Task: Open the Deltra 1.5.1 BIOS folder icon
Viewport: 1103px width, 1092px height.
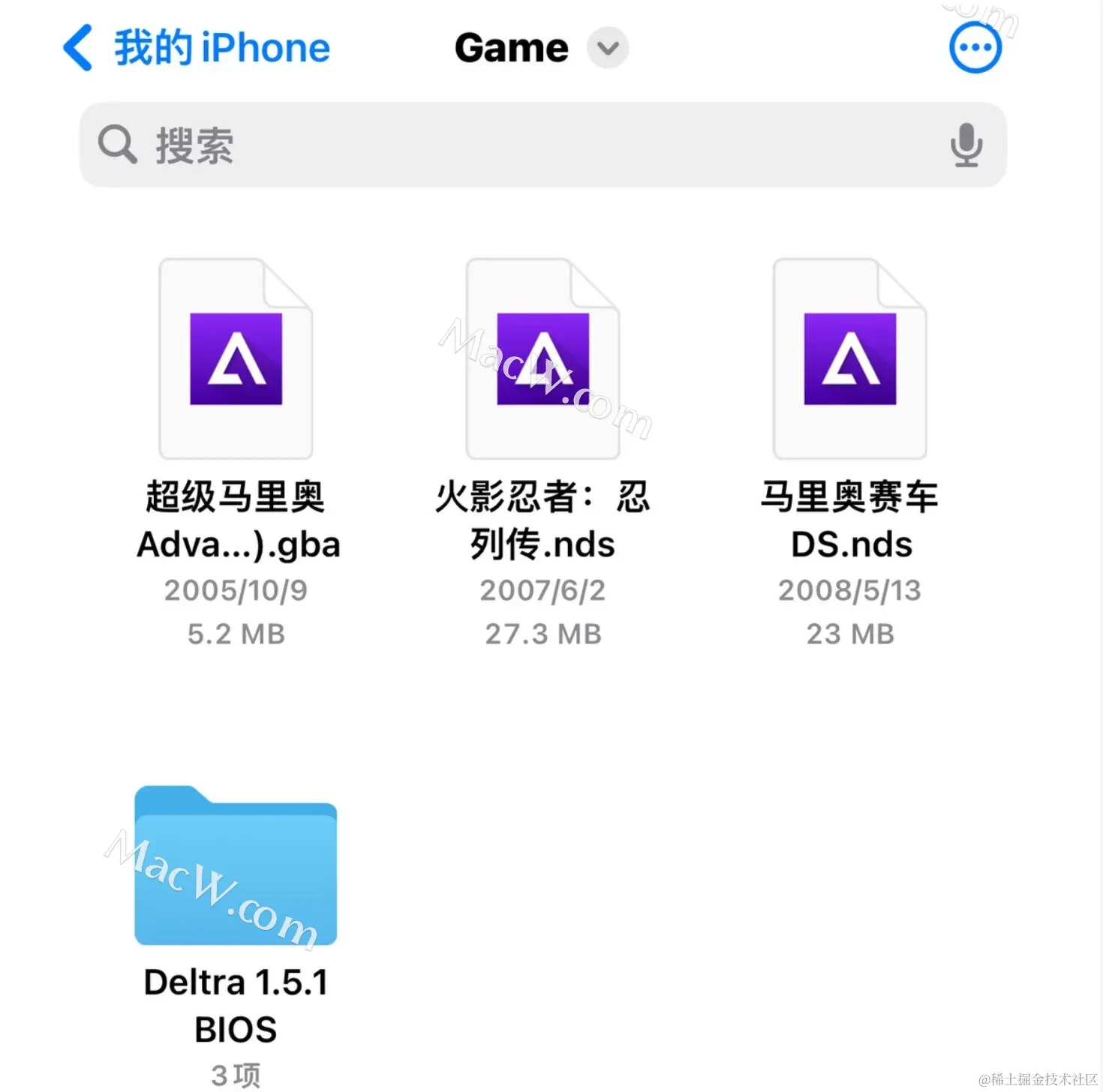Action: (236, 865)
